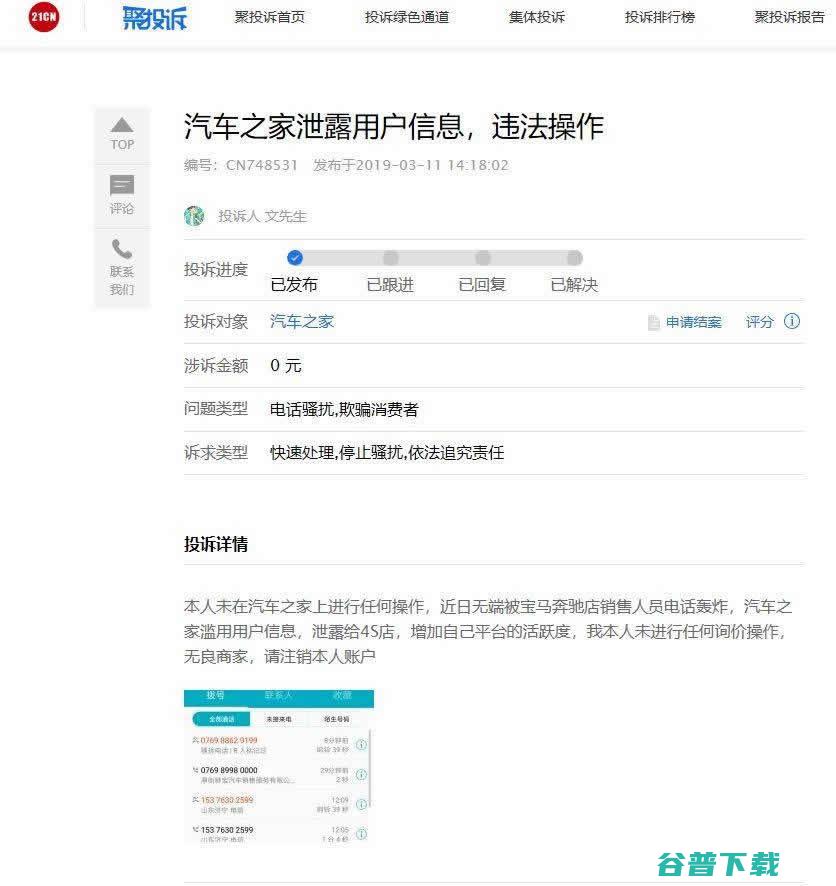Image resolution: width=836 pixels, height=886 pixels.
Task: Click the document icon beside 申请结案
Action: 653,321
